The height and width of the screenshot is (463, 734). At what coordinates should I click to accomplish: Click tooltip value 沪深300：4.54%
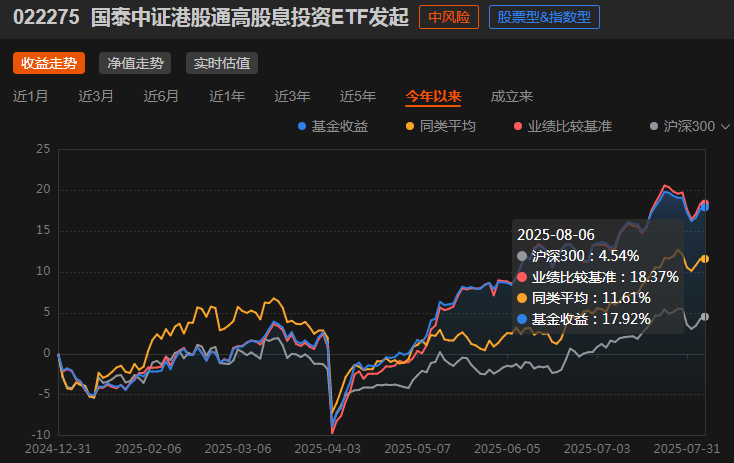(578, 256)
